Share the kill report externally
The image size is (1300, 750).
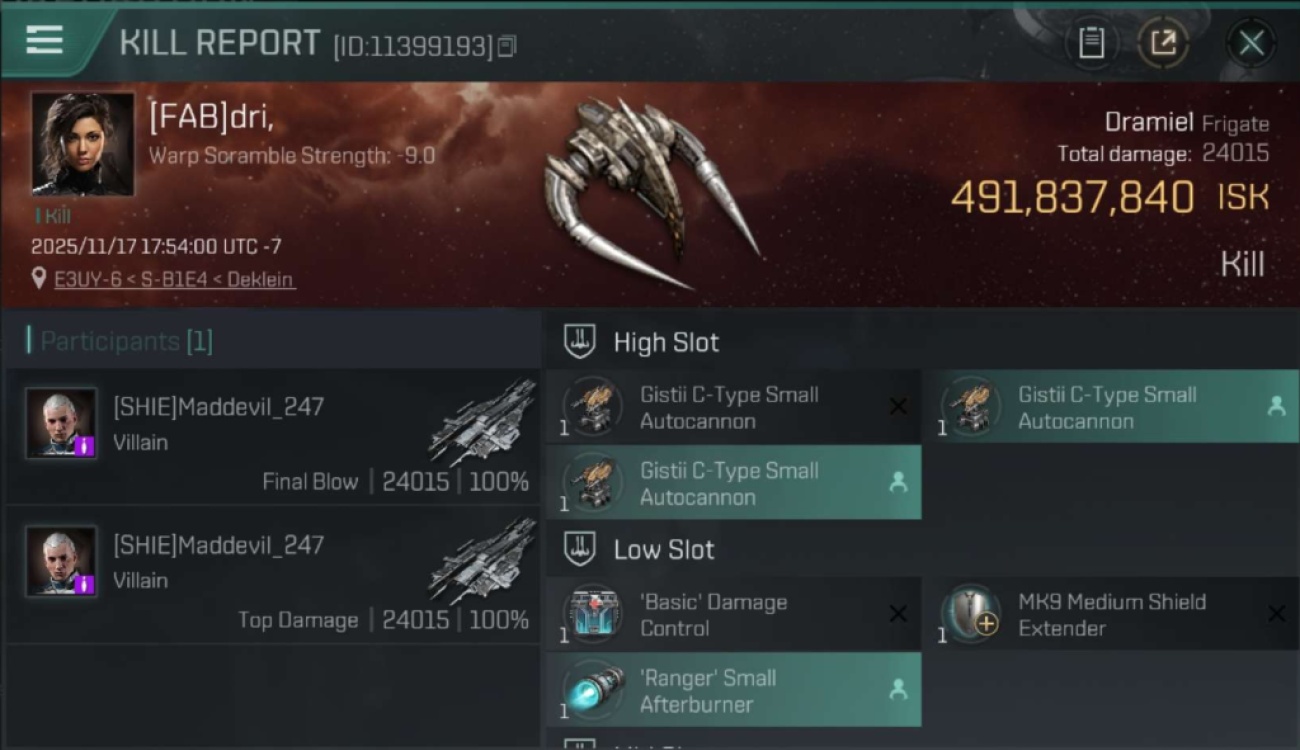point(1163,43)
